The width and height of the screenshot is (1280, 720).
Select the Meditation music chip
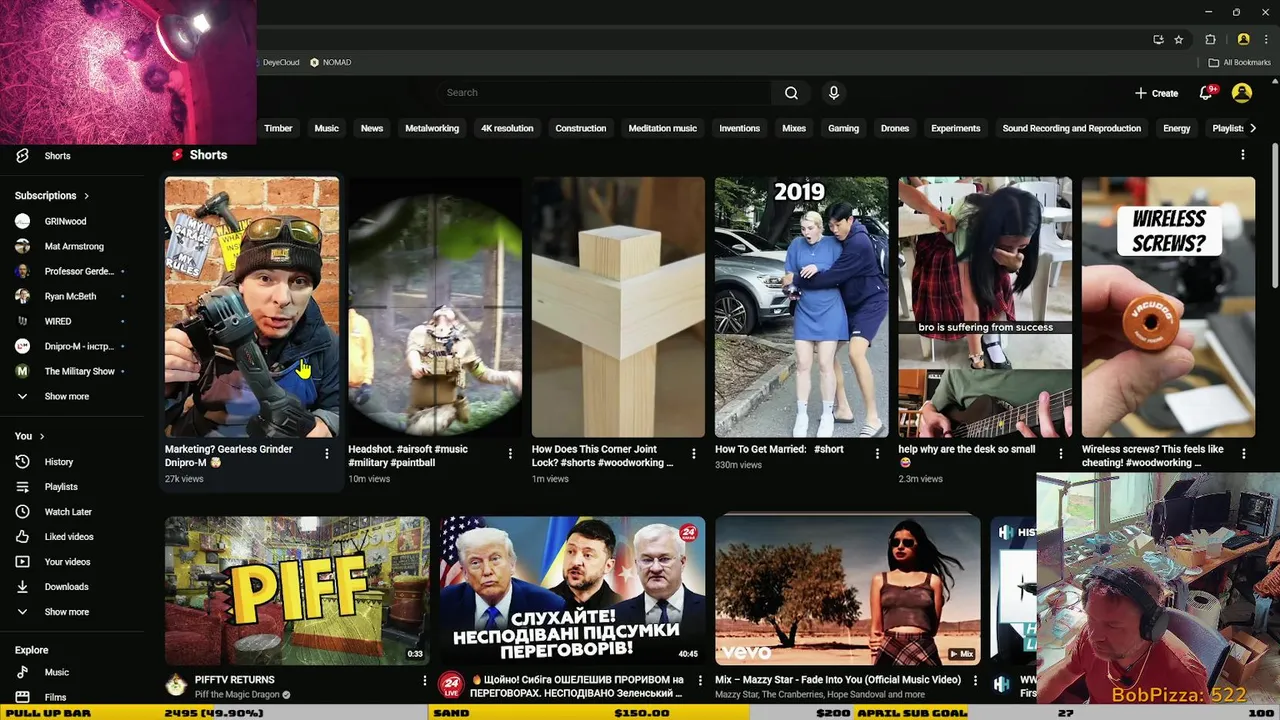point(663,128)
